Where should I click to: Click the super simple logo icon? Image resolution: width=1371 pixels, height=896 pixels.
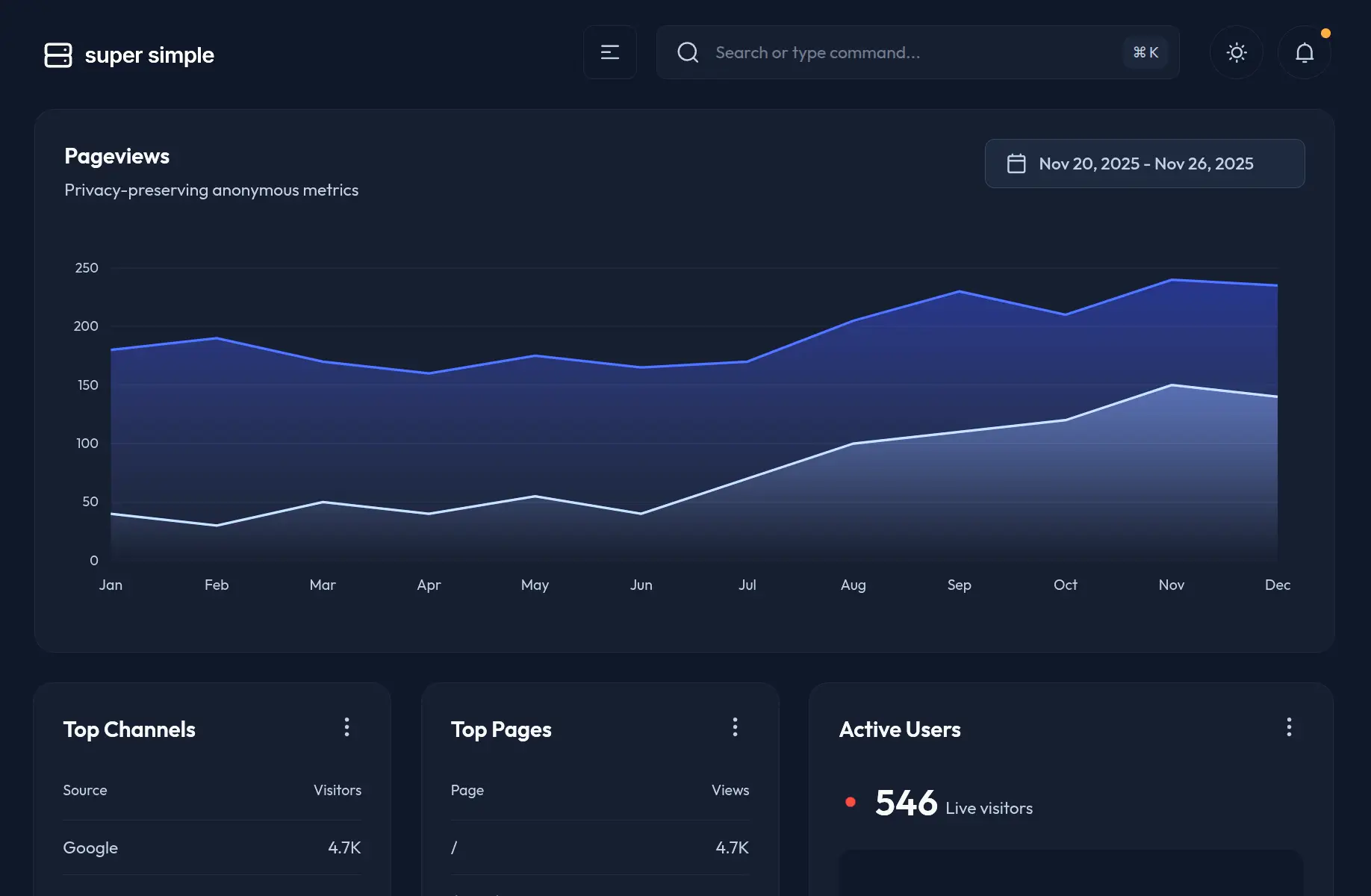click(58, 55)
